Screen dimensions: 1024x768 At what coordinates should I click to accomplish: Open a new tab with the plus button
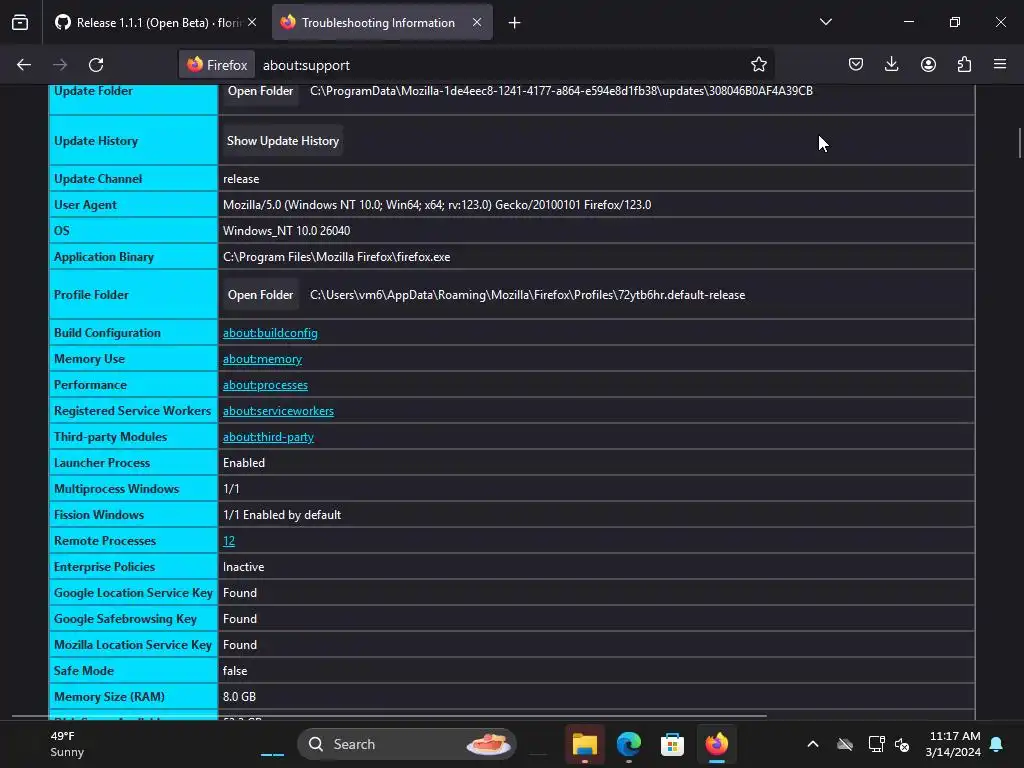[x=515, y=23]
